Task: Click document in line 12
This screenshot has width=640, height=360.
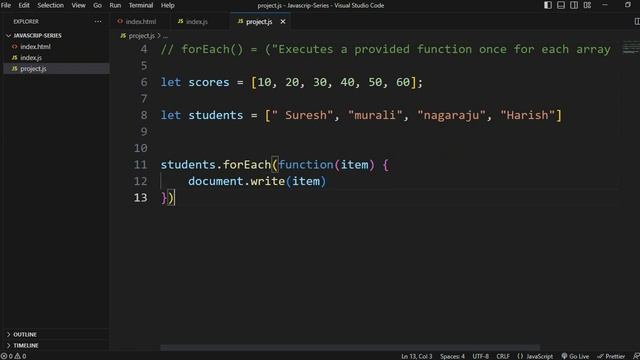Action: pyautogui.click(x=216, y=181)
